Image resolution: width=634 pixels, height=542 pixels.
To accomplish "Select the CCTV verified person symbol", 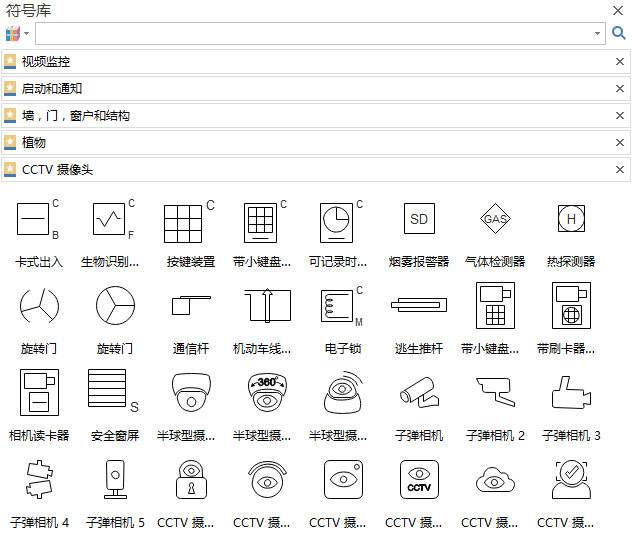I will 571,479.
